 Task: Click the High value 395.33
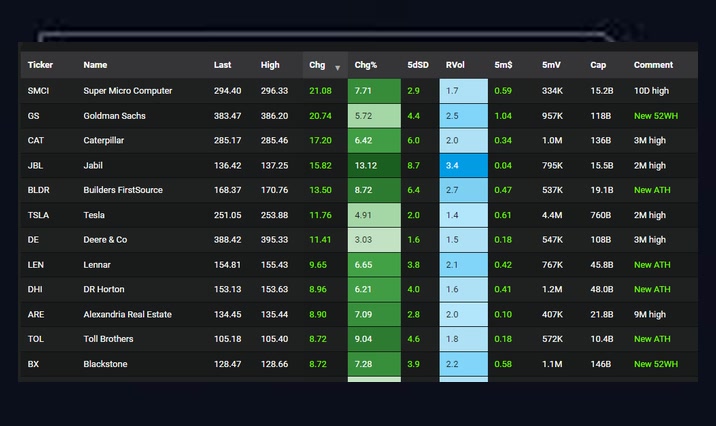[x=274, y=240]
